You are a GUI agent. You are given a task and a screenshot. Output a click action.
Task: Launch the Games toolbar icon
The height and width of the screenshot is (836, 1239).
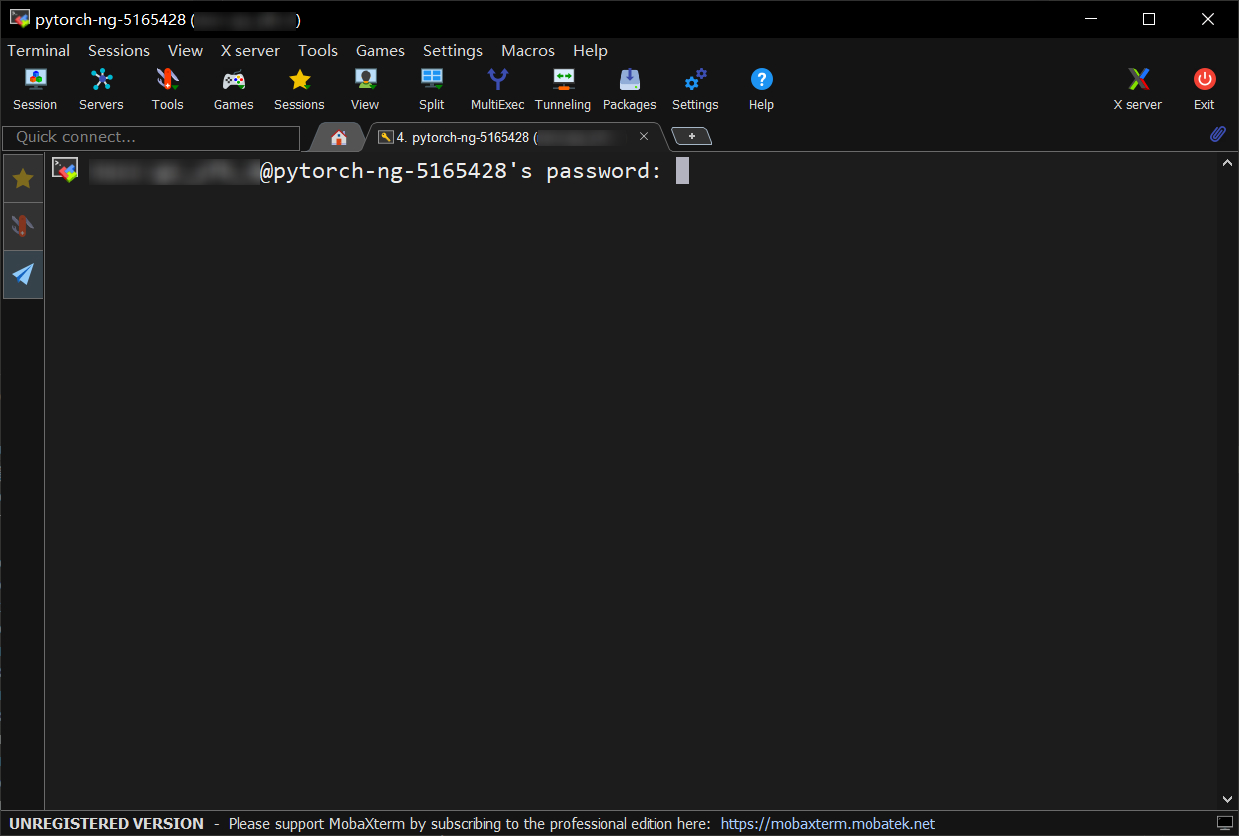(x=233, y=89)
